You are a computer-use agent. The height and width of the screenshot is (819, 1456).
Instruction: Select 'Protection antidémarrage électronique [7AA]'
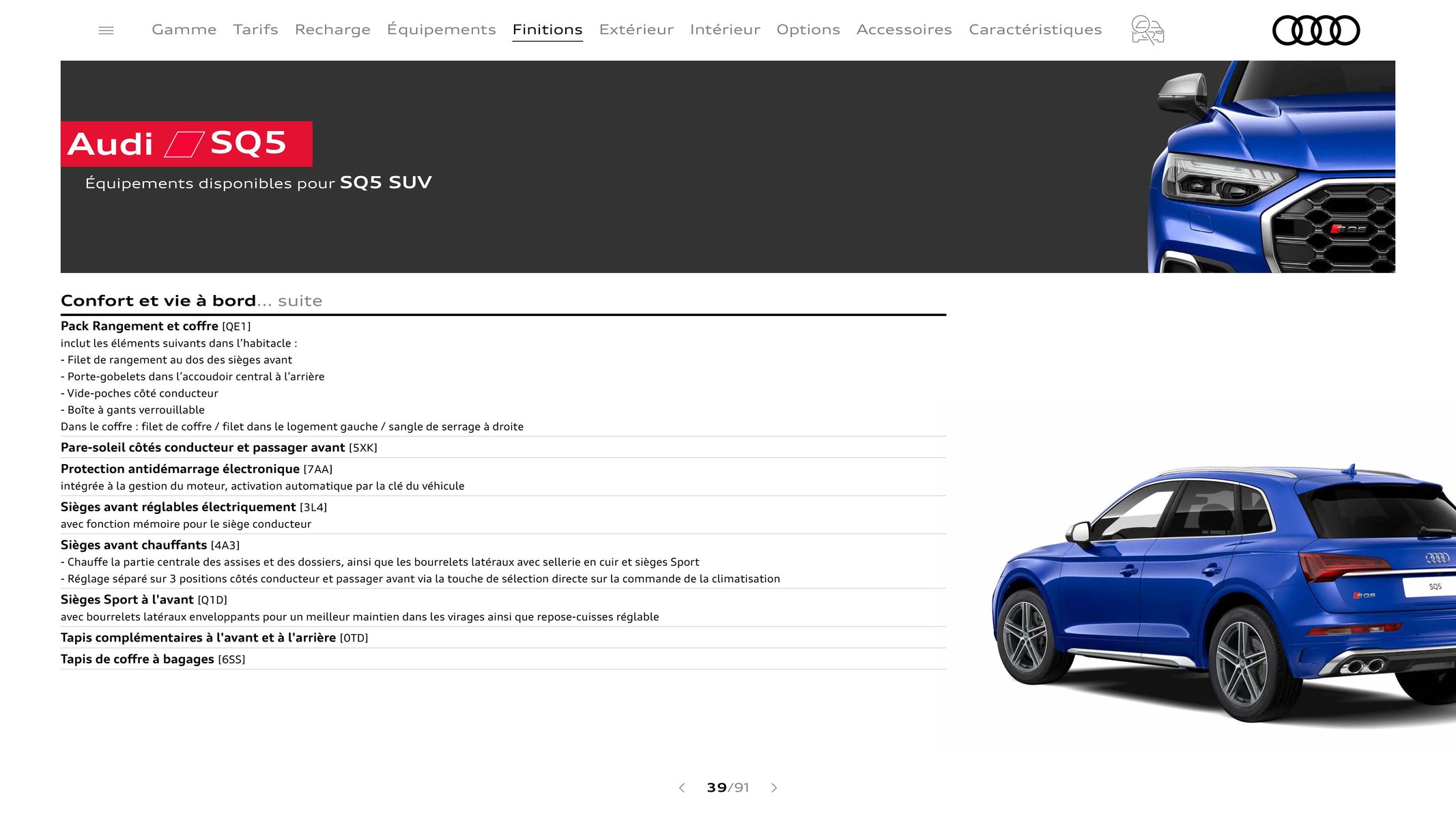pyautogui.click(x=197, y=469)
